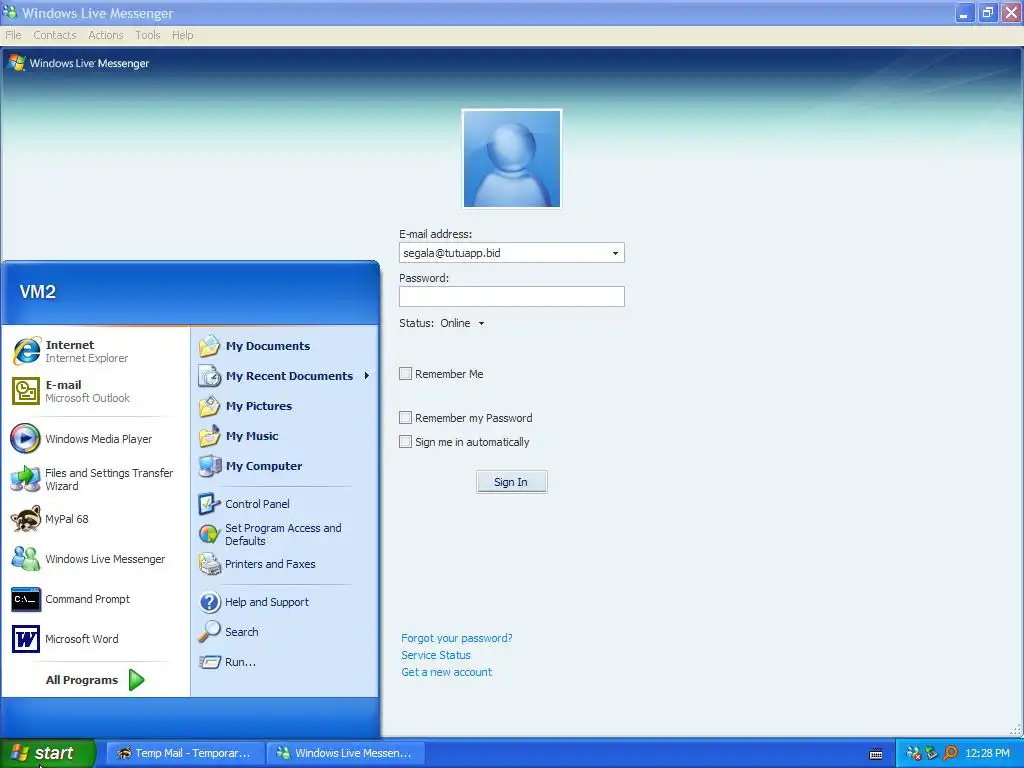1024x768 pixels.
Task: Open Printers and Faxes
Action: click(257, 564)
